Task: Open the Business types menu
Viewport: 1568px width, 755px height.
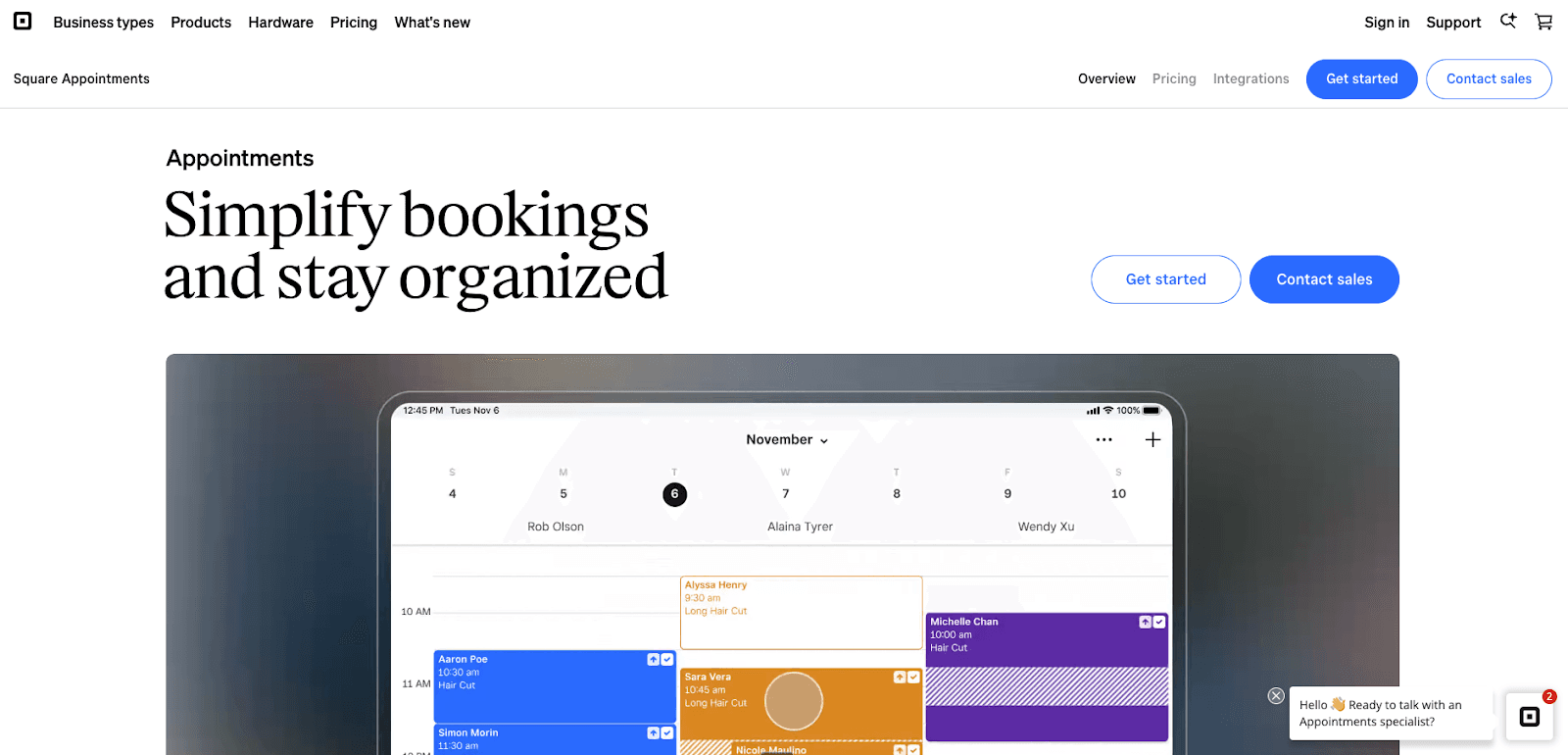Action: click(x=103, y=23)
